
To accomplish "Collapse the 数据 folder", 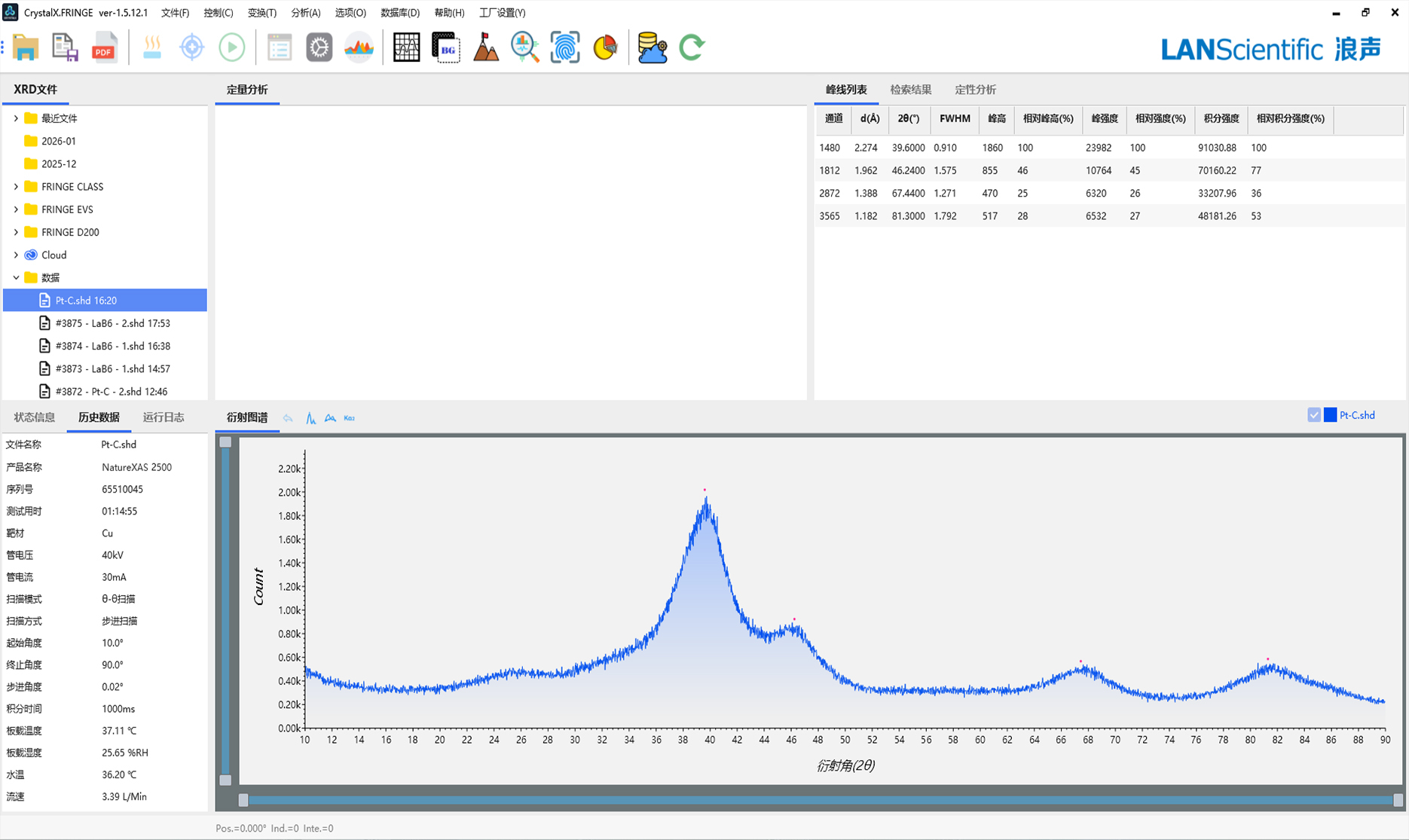I will coord(16,278).
